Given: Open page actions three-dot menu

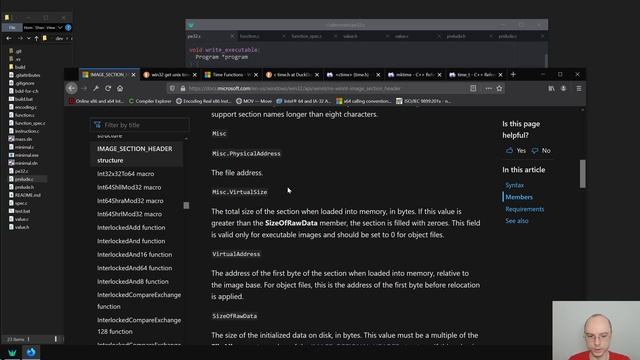Looking at the screenshot, I should [488, 88].
